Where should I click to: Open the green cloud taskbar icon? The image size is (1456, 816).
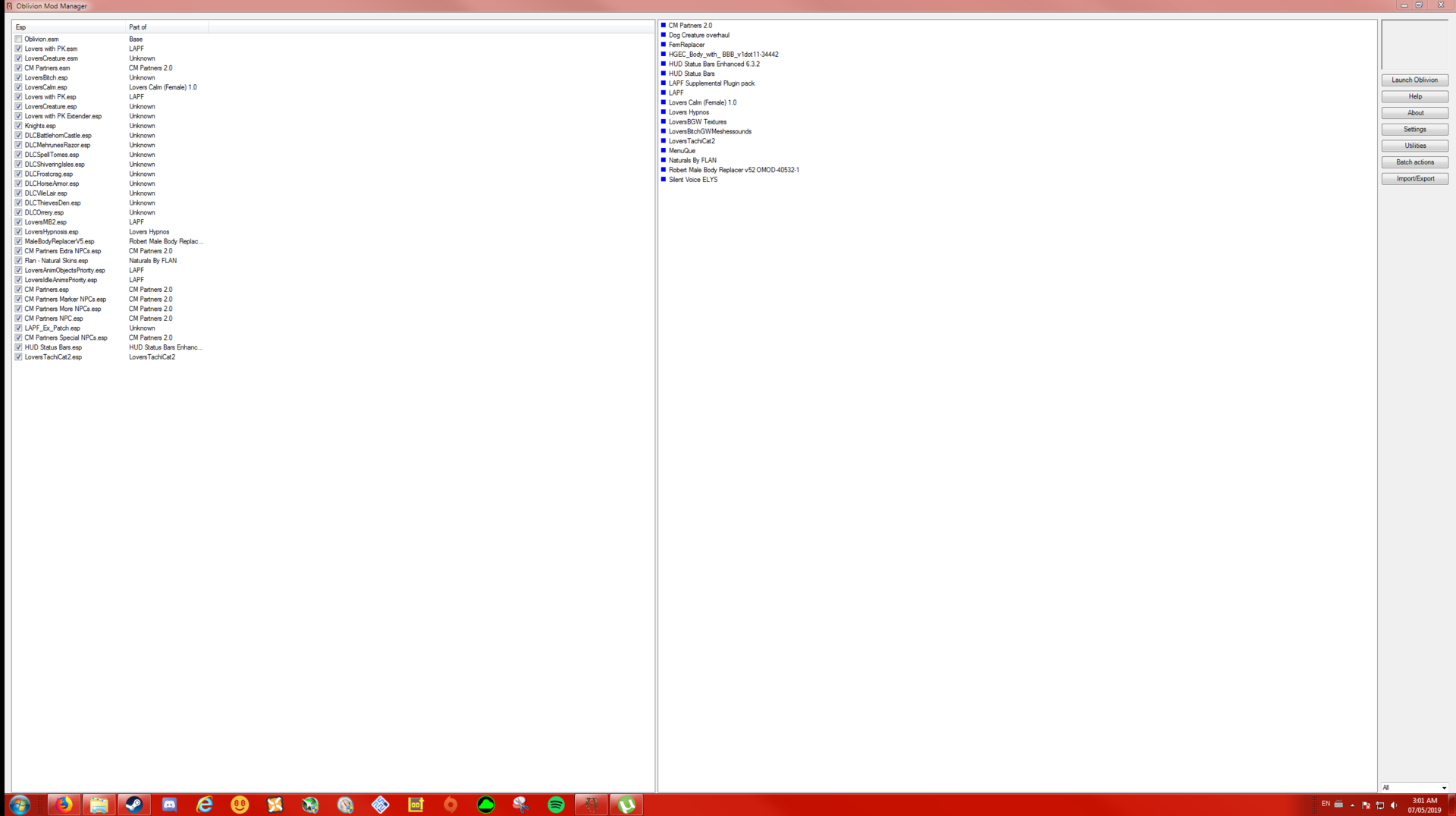click(x=486, y=805)
